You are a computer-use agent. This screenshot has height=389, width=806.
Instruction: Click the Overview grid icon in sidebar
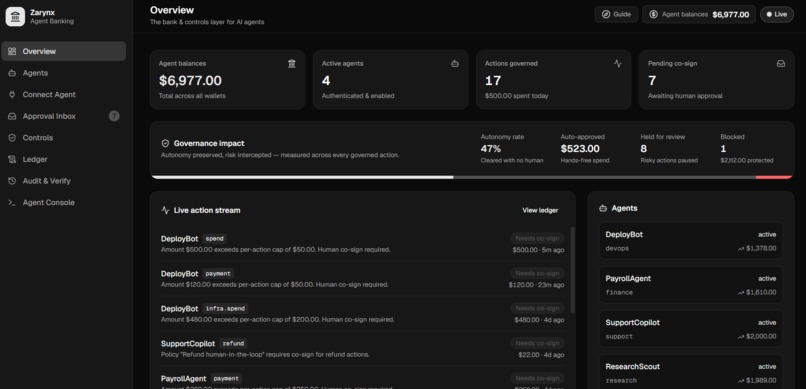click(x=12, y=51)
